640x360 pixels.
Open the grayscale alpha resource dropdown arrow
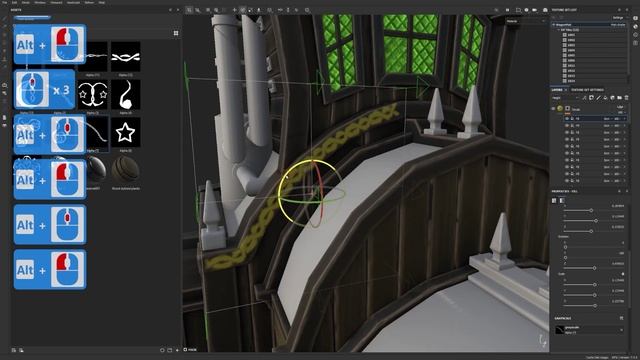tap(621, 330)
